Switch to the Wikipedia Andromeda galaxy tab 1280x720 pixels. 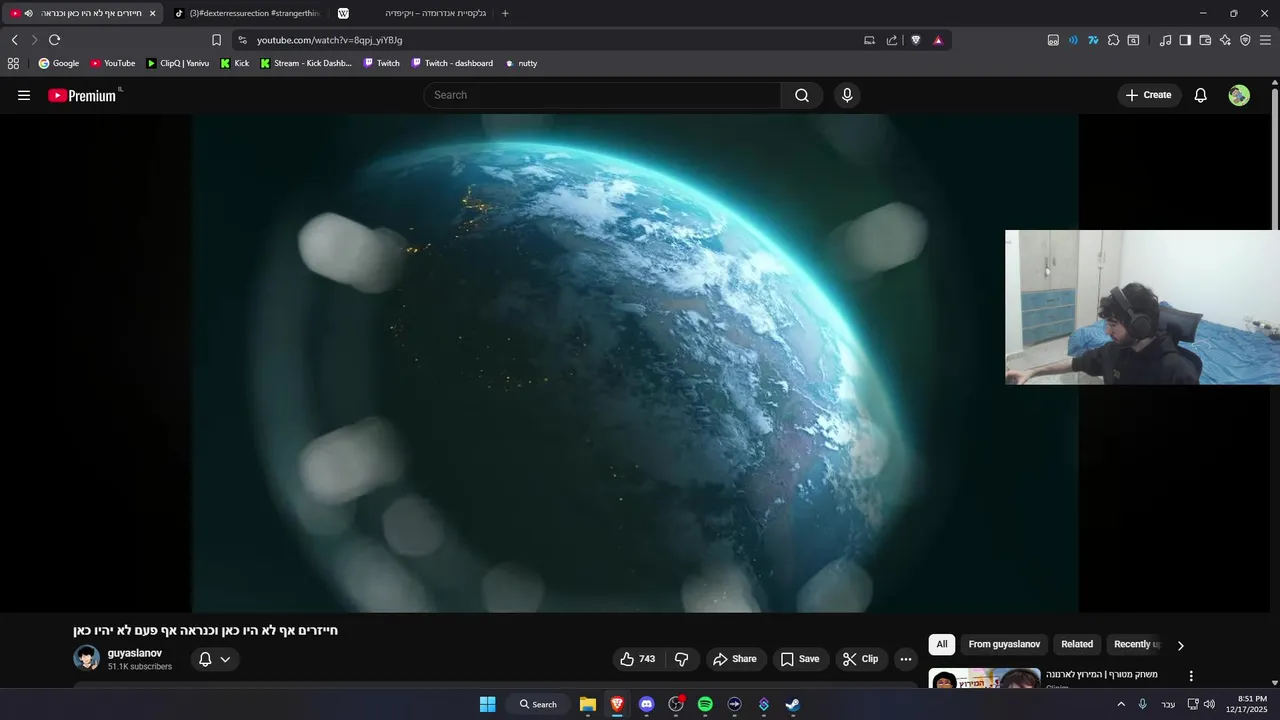[412, 13]
